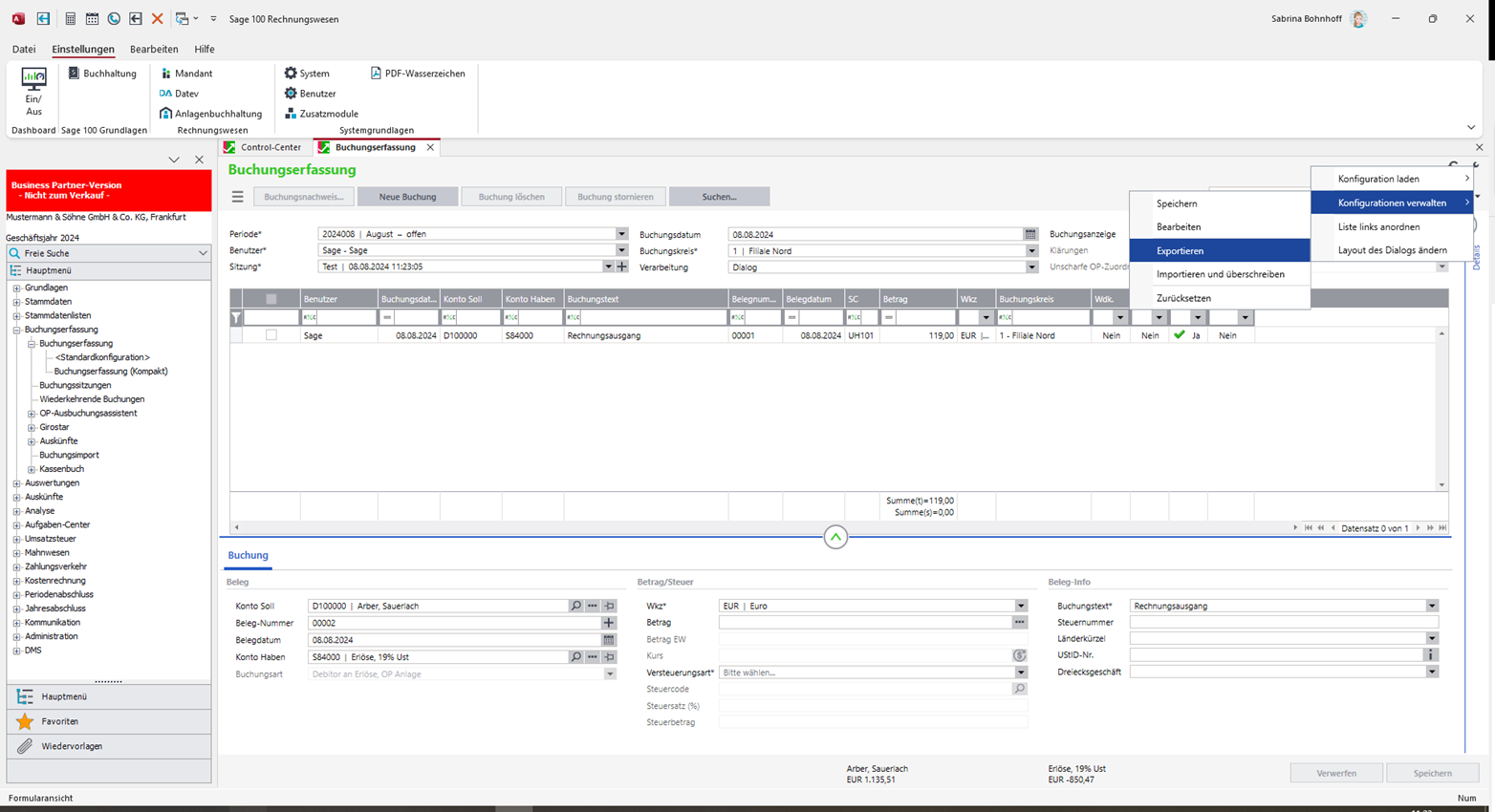Expand the Auswertungen tree node
This screenshot has width=1495, height=812.
click(x=16, y=483)
